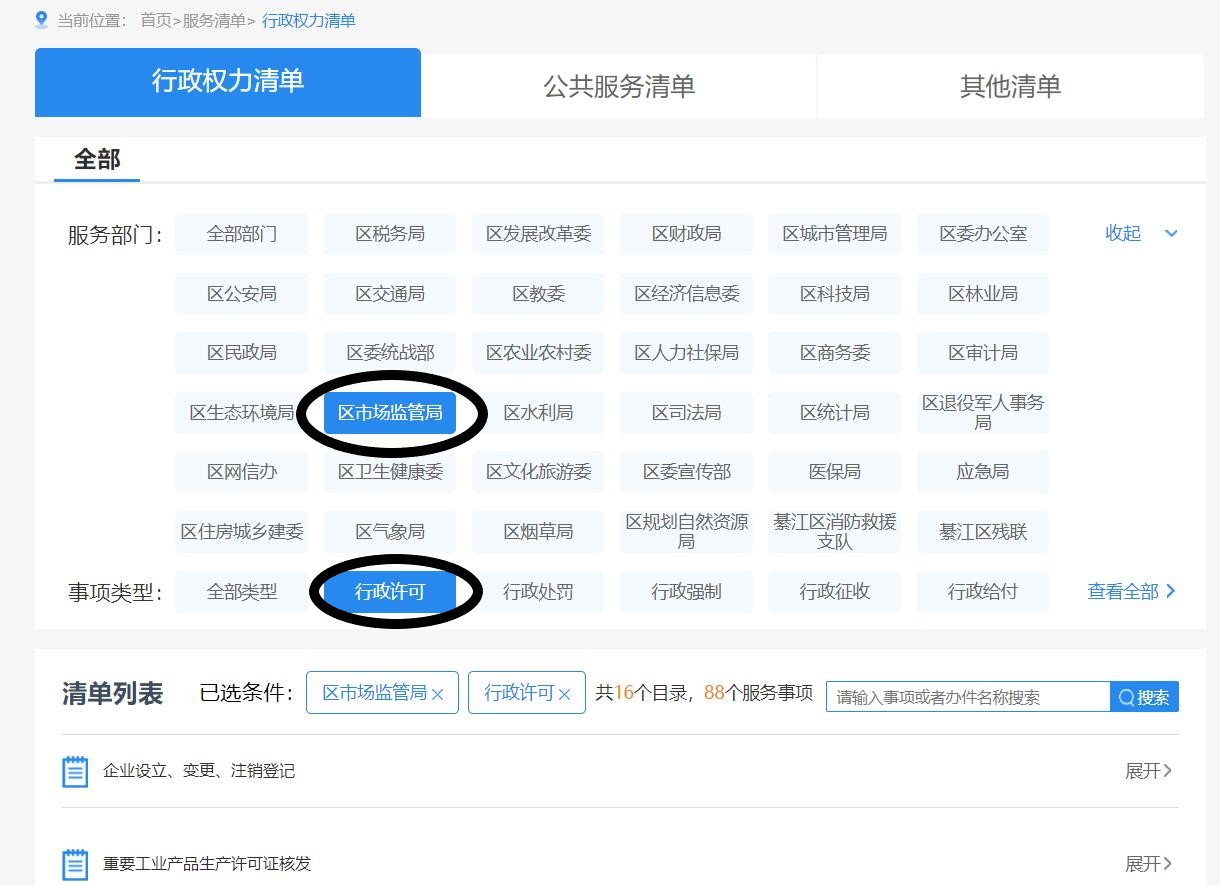Open the 其他清单 tab
Screen dimensions: 1220x886
coord(1010,86)
